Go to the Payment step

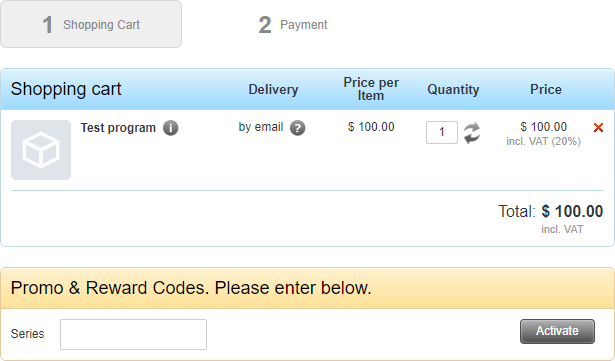(x=293, y=25)
